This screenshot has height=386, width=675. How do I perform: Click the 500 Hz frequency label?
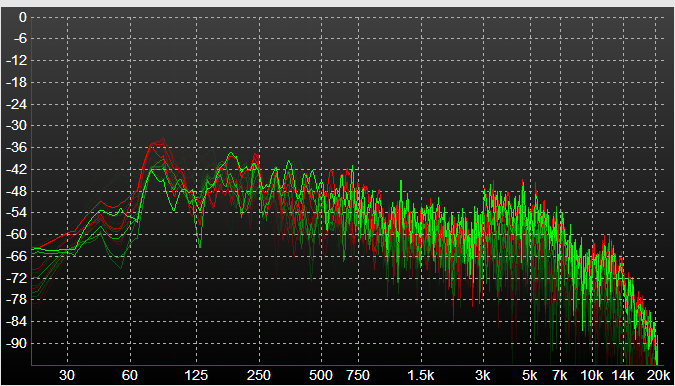point(321,375)
